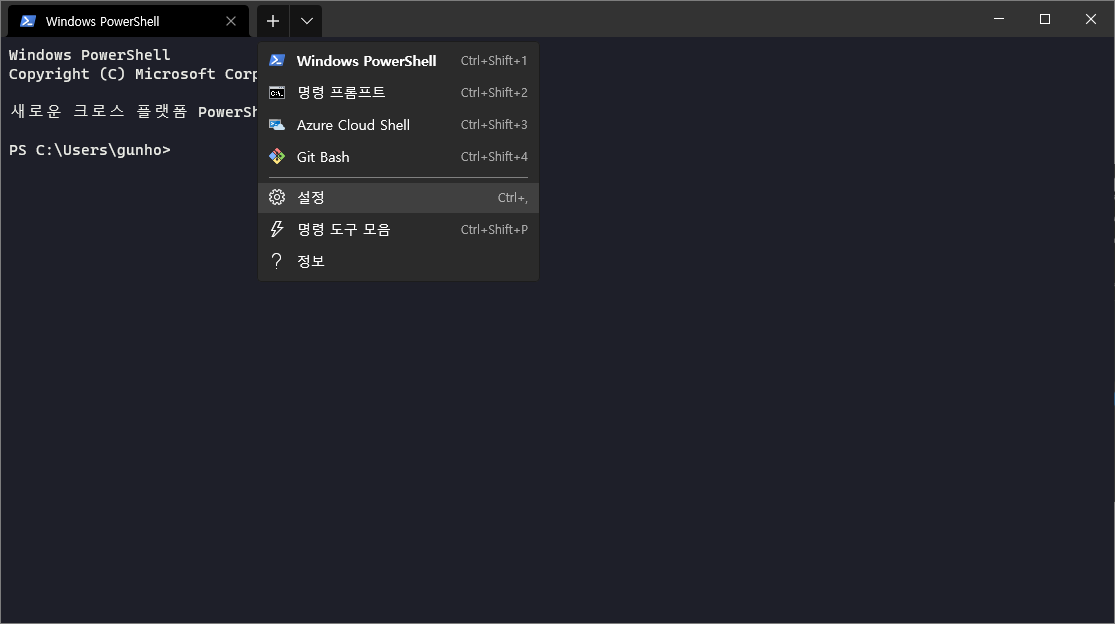Close the Windows PowerShell tab
1115x624 pixels.
tap(230, 21)
